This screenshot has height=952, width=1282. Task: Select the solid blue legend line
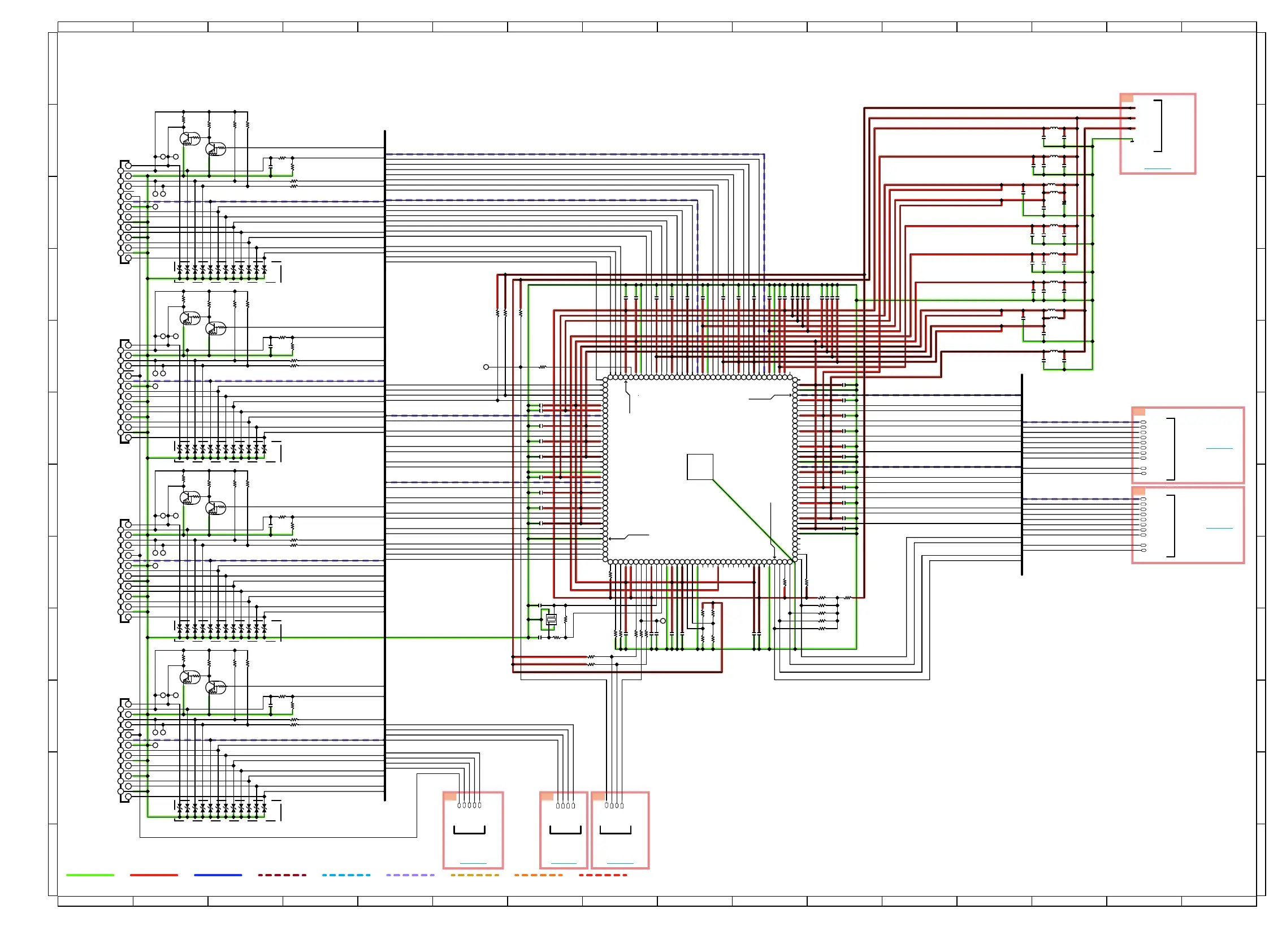coord(218,875)
